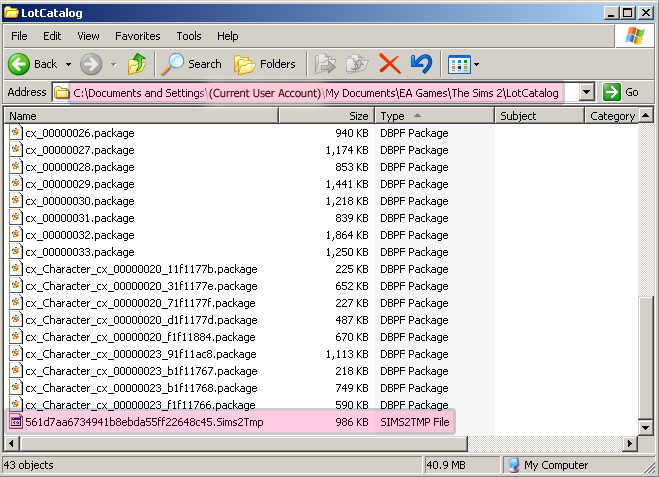Screen dimensions: 659x477
Task: Open the View menu
Action: tap(88, 36)
